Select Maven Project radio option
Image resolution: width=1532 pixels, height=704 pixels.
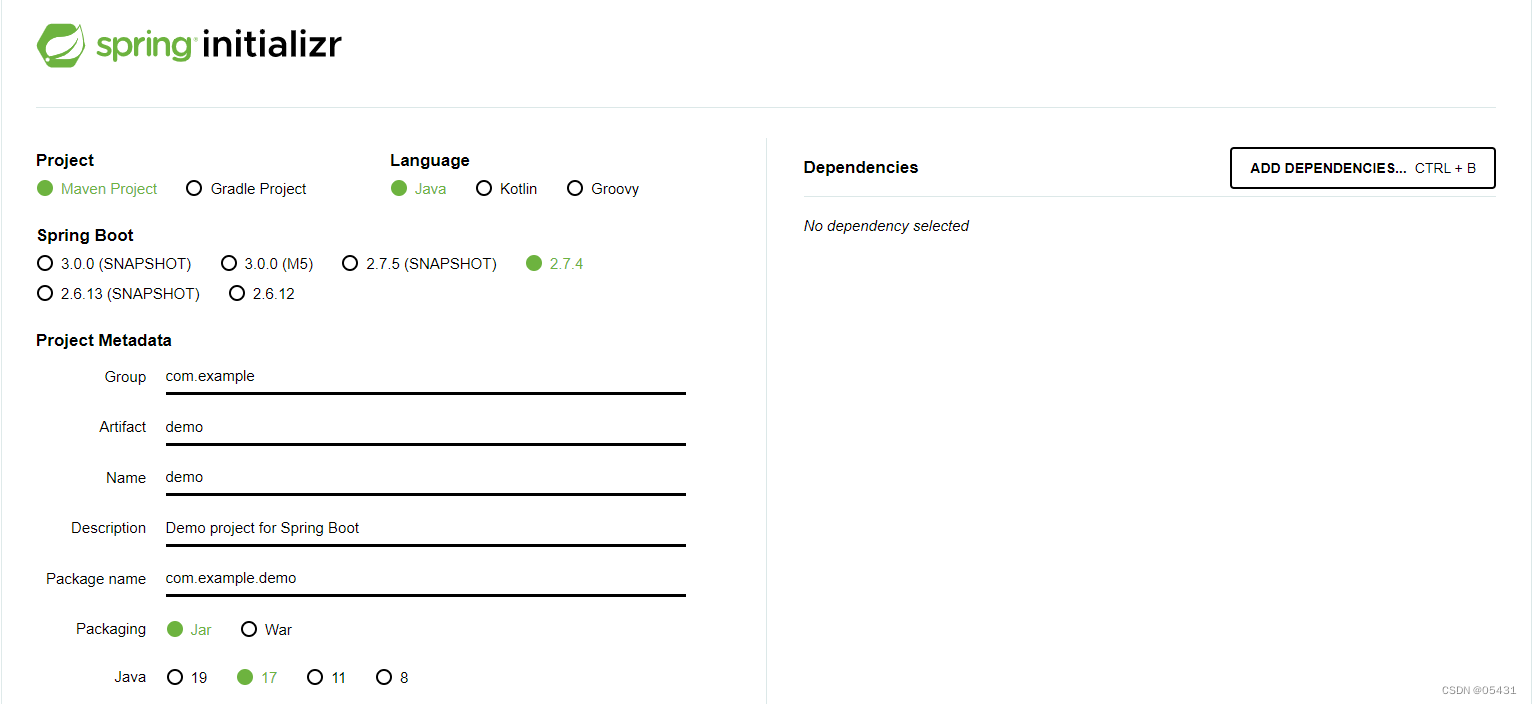tap(97, 189)
